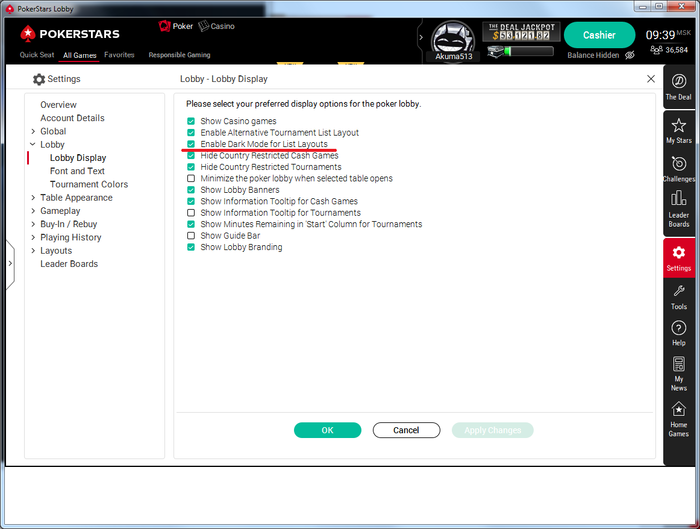Uncheck Show Casino games
Viewport: 700px width, 529px height.
pyautogui.click(x=191, y=121)
